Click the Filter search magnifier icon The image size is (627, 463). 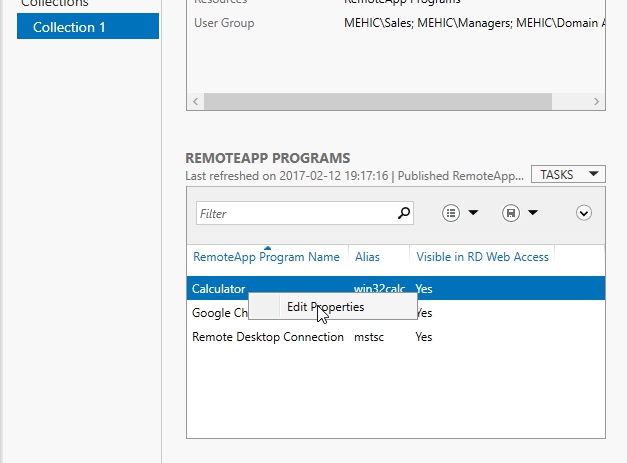(404, 213)
